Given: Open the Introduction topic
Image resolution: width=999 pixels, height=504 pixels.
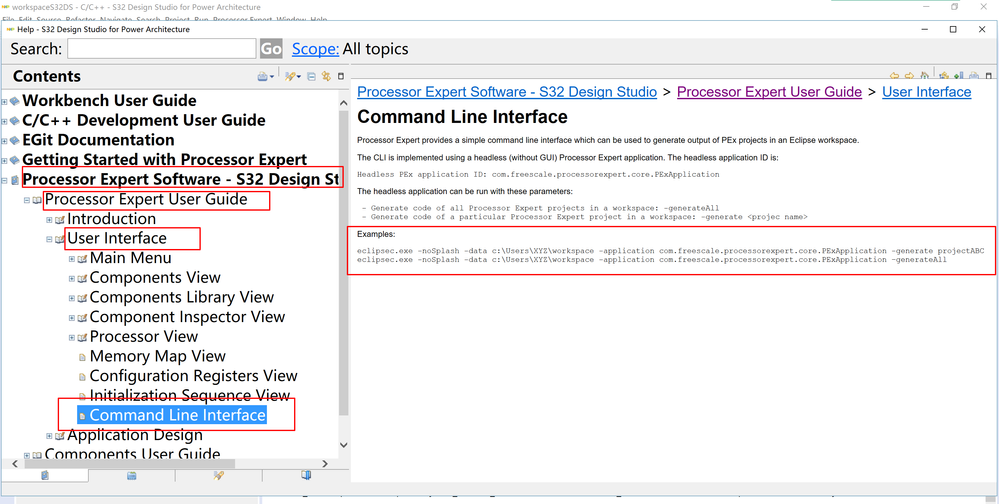Looking at the screenshot, I should (111, 219).
